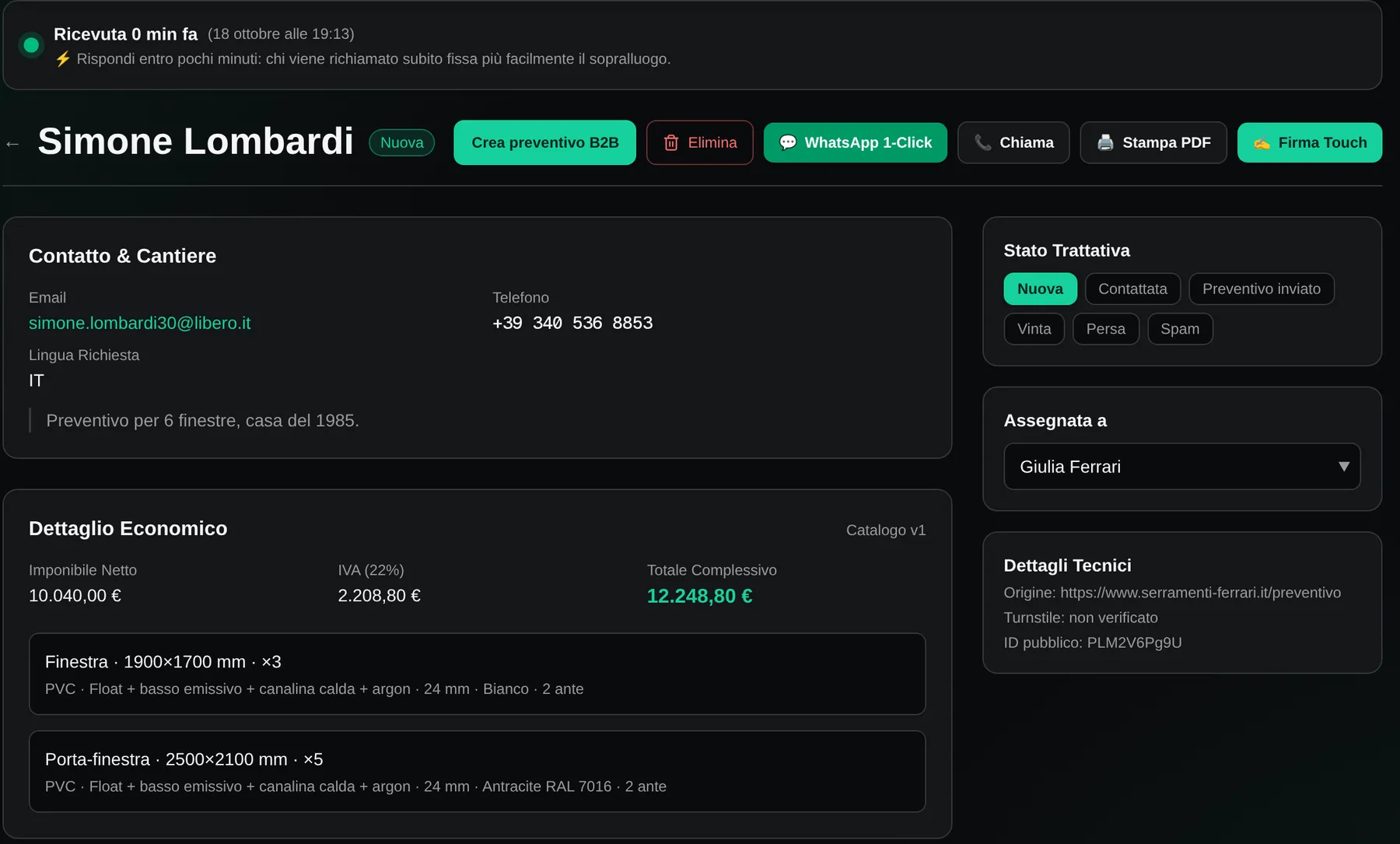Click the Catalogo v1 label
Screen dimensions: 1400x844
(886, 530)
